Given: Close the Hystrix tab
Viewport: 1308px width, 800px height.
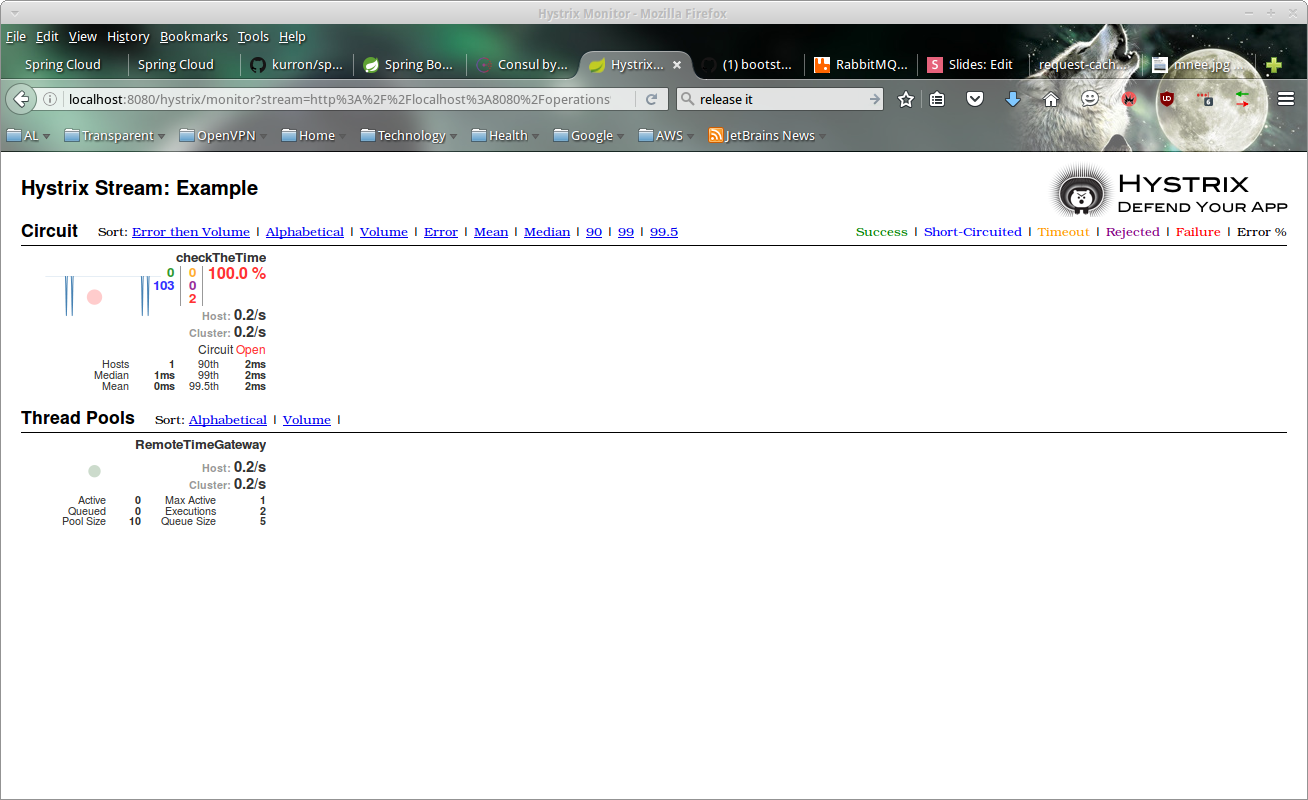Looking at the screenshot, I should pyautogui.click(x=677, y=64).
